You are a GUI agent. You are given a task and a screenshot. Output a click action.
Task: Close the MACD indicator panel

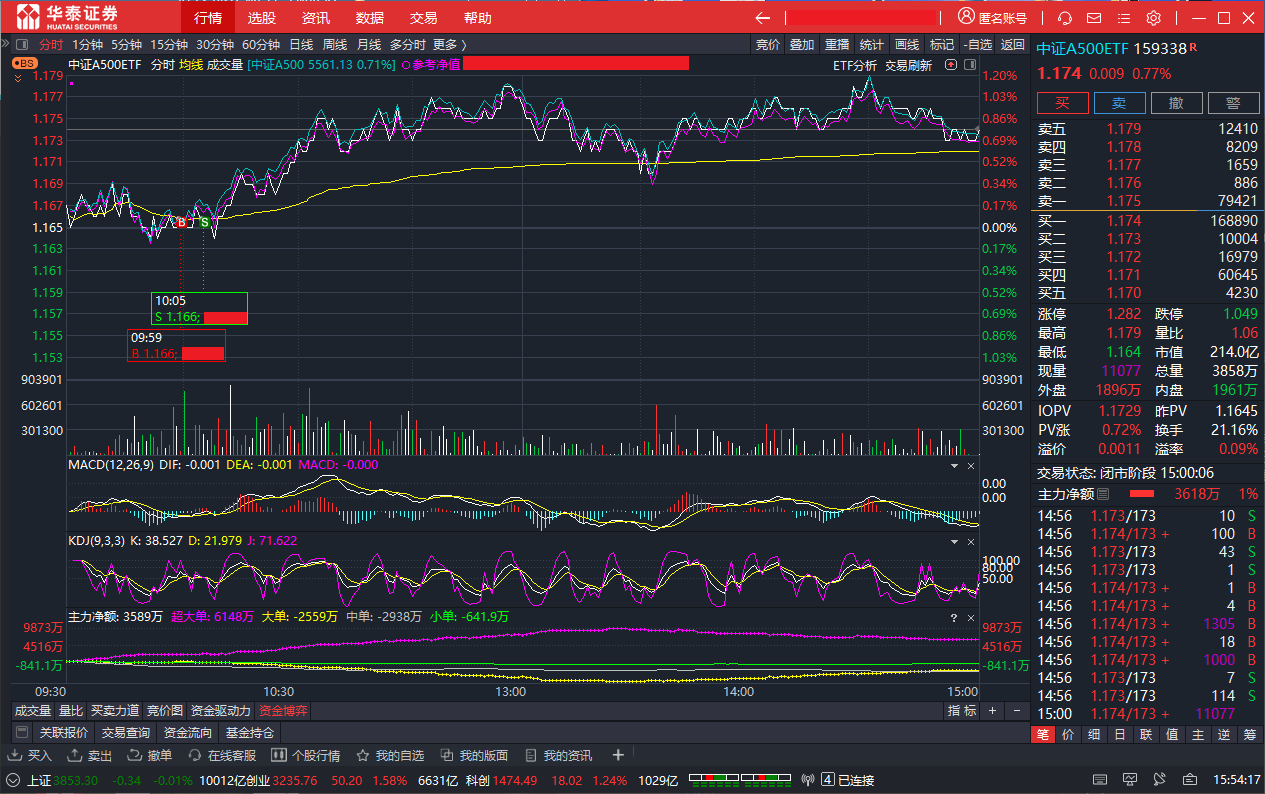coord(970,466)
